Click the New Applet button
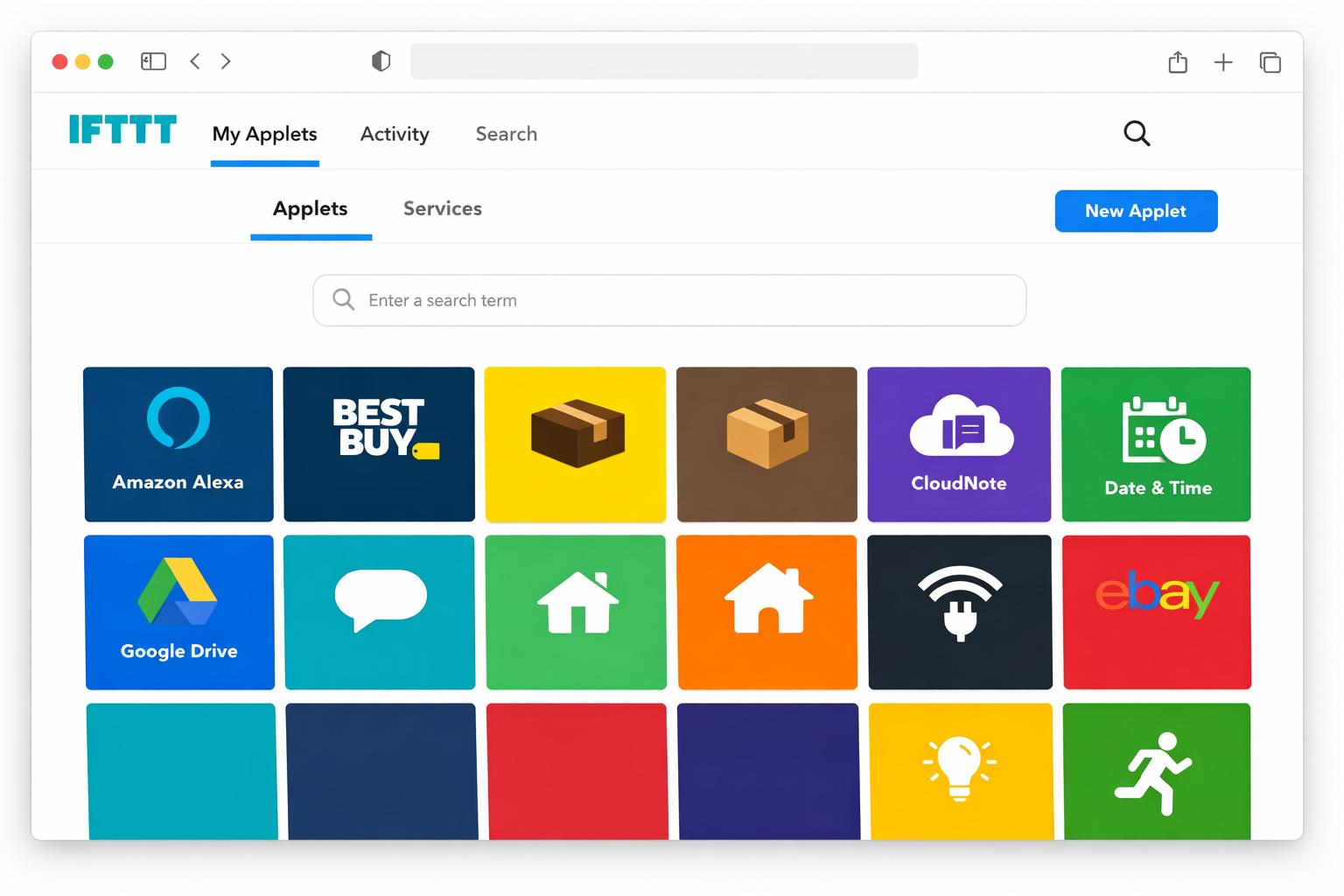 click(1136, 211)
